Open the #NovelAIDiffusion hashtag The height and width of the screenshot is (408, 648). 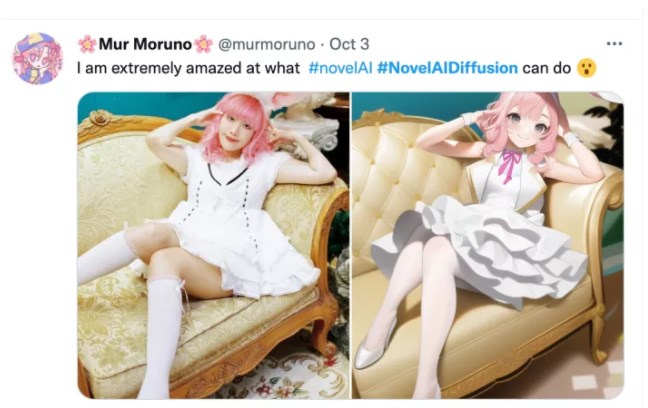[448, 68]
